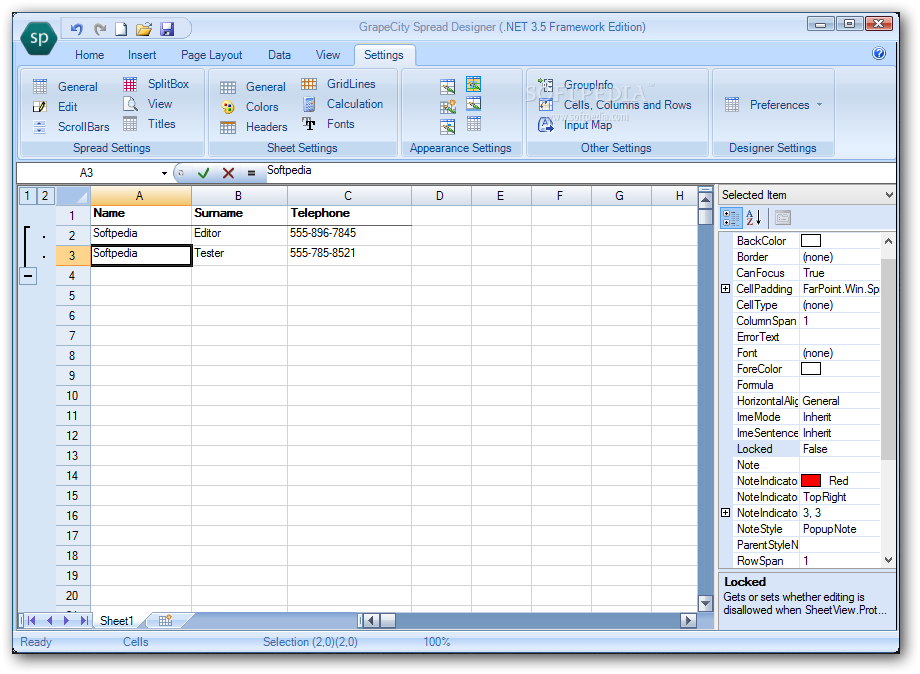The width and height of the screenshot is (920, 674).
Task: Open the sp application menu orb
Action: coord(39,38)
